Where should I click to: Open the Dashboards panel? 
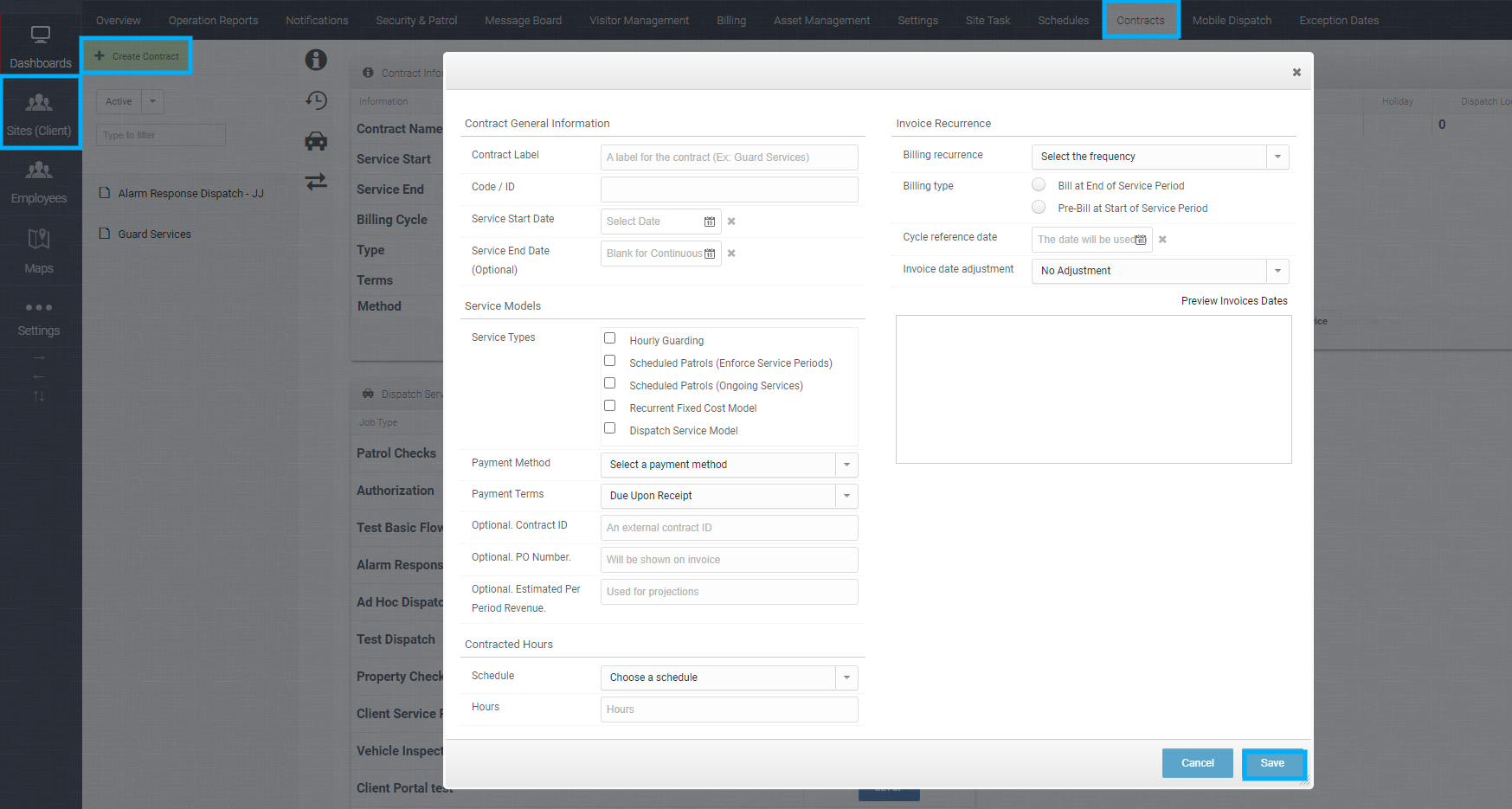pyautogui.click(x=40, y=43)
